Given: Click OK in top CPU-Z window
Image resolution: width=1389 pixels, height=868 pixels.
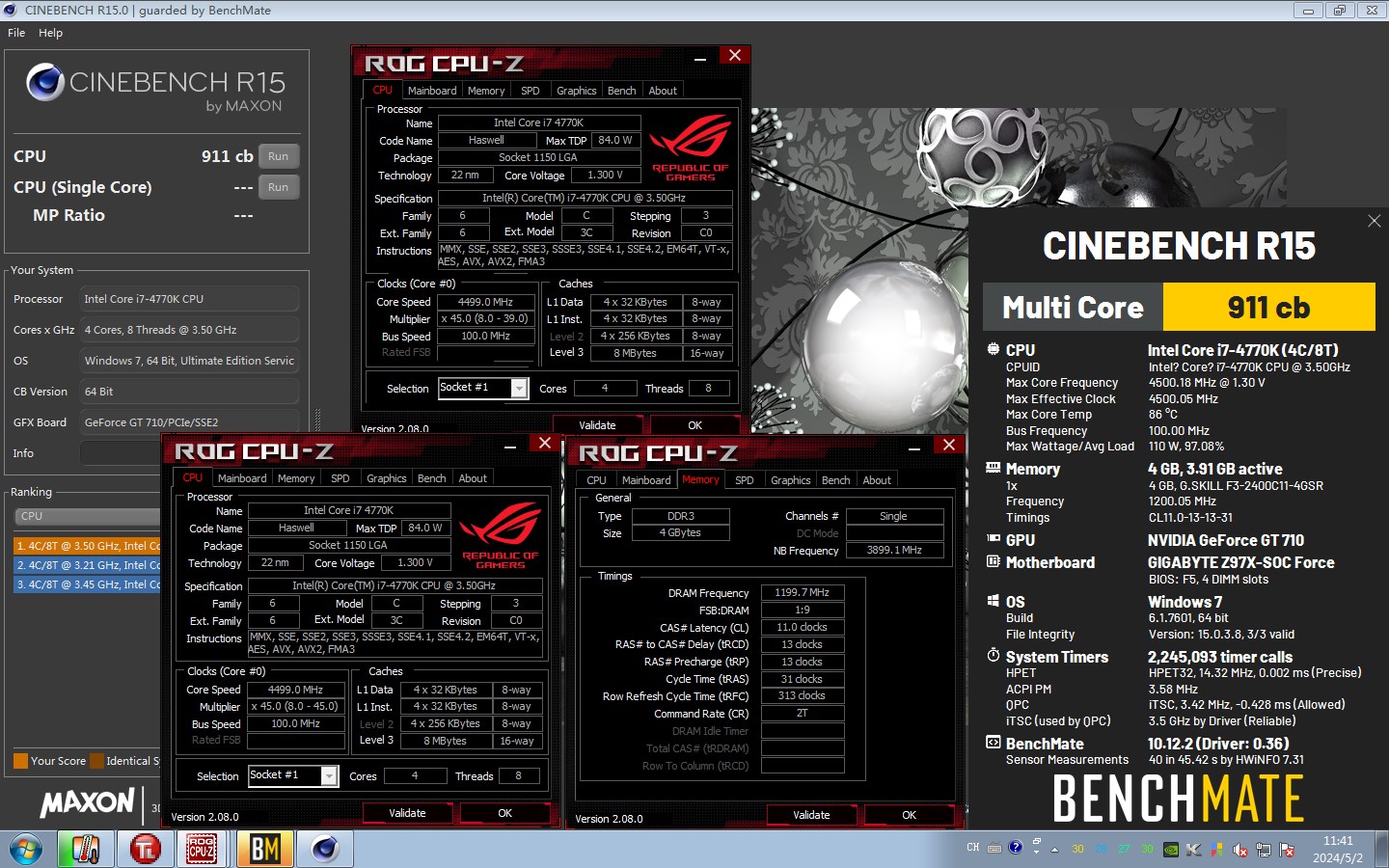Looking at the screenshot, I should point(694,425).
